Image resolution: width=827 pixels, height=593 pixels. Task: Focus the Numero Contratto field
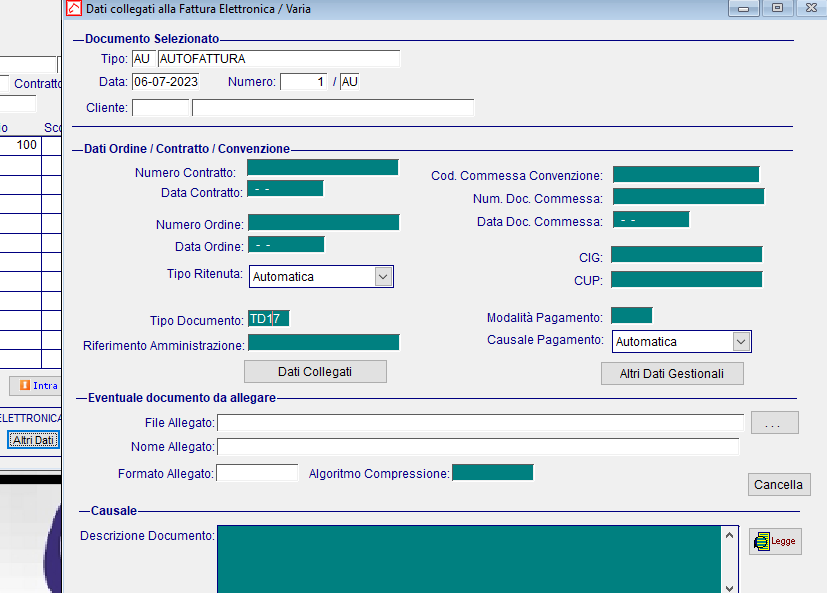pos(323,167)
